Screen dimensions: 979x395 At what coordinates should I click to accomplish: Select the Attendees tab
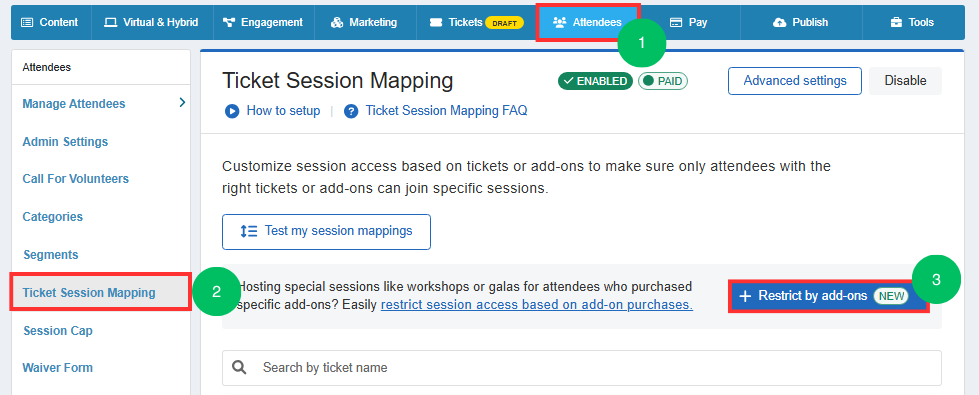point(588,22)
